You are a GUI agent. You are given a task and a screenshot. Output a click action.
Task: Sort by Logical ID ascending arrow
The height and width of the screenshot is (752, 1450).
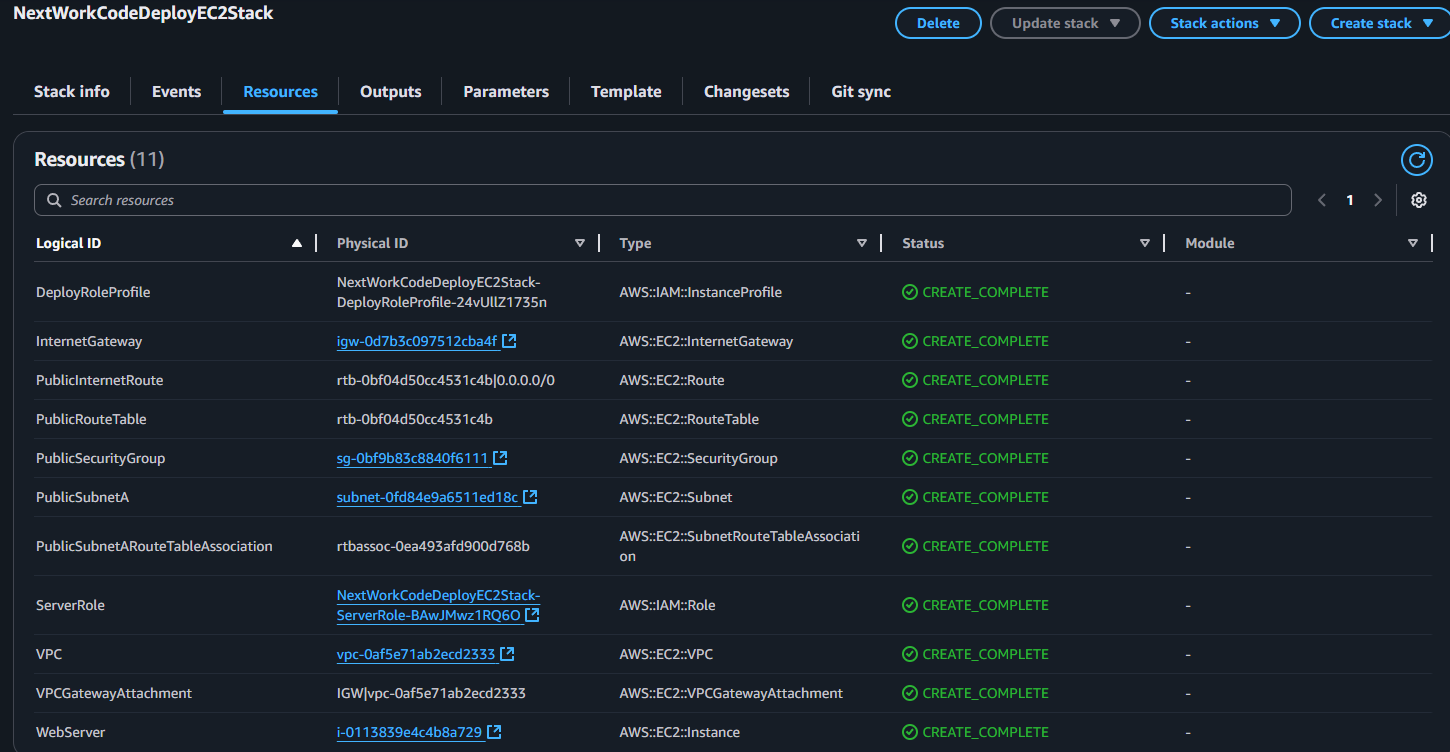pos(297,243)
